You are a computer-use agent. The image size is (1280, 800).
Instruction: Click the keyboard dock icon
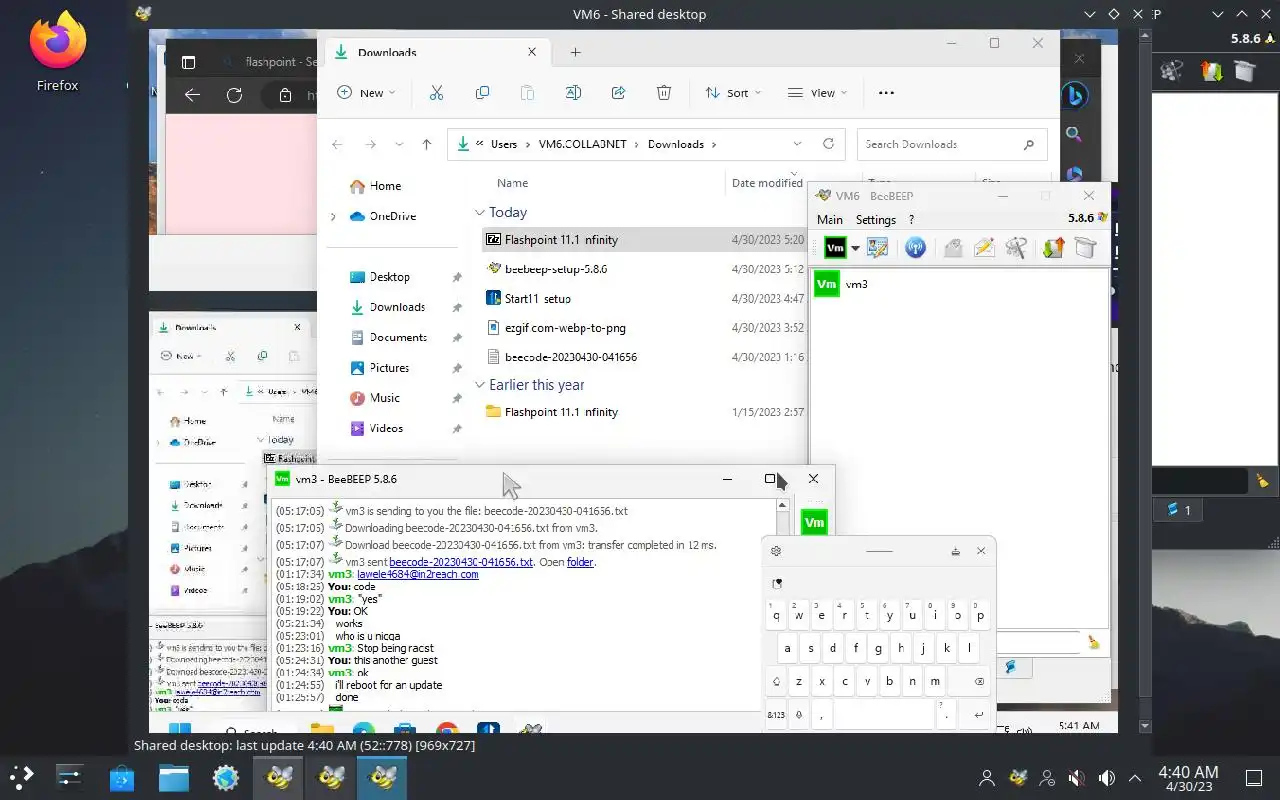[x=956, y=551]
